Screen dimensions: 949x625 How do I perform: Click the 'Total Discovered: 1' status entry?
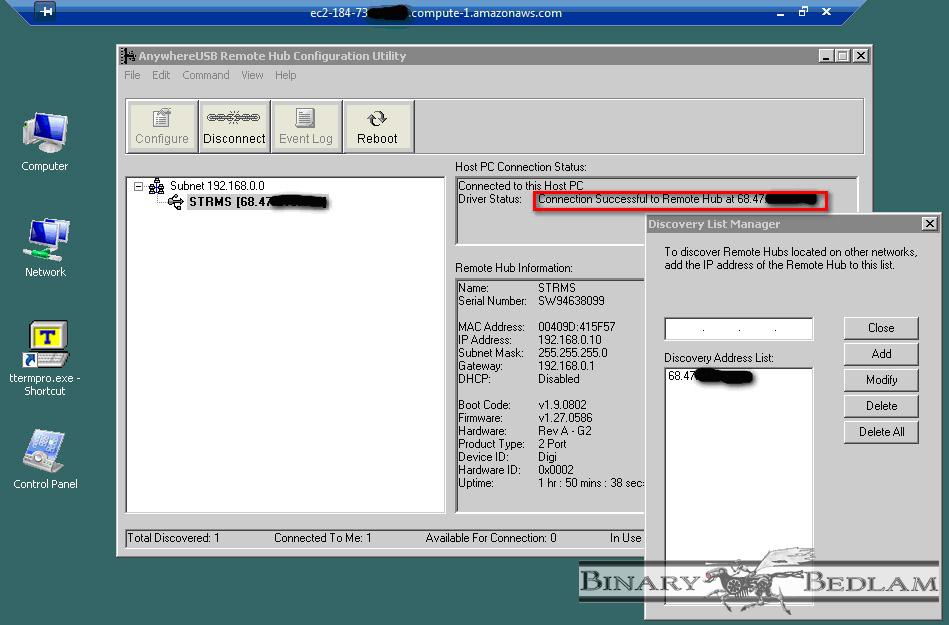173,538
